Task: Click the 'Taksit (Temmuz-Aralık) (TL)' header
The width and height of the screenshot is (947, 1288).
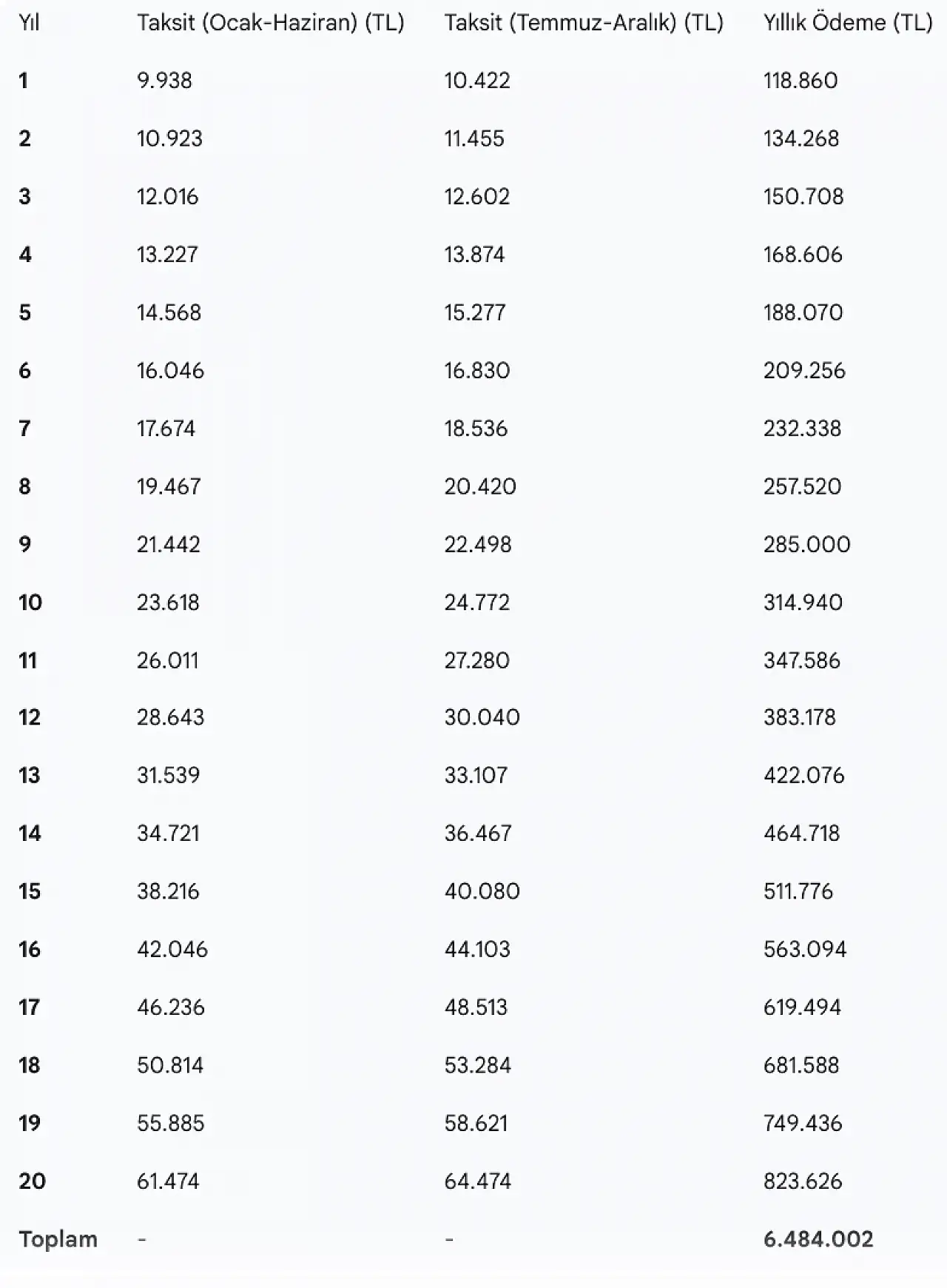Action: click(x=583, y=23)
